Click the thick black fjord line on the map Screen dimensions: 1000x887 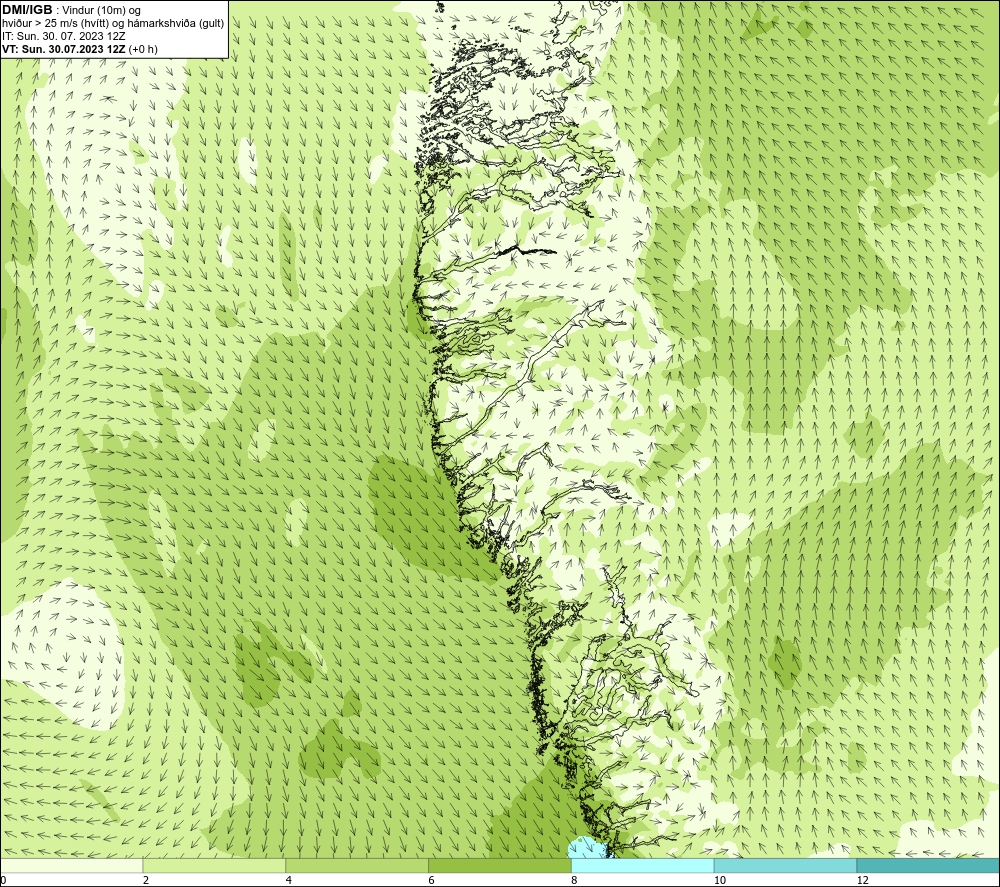527,251
